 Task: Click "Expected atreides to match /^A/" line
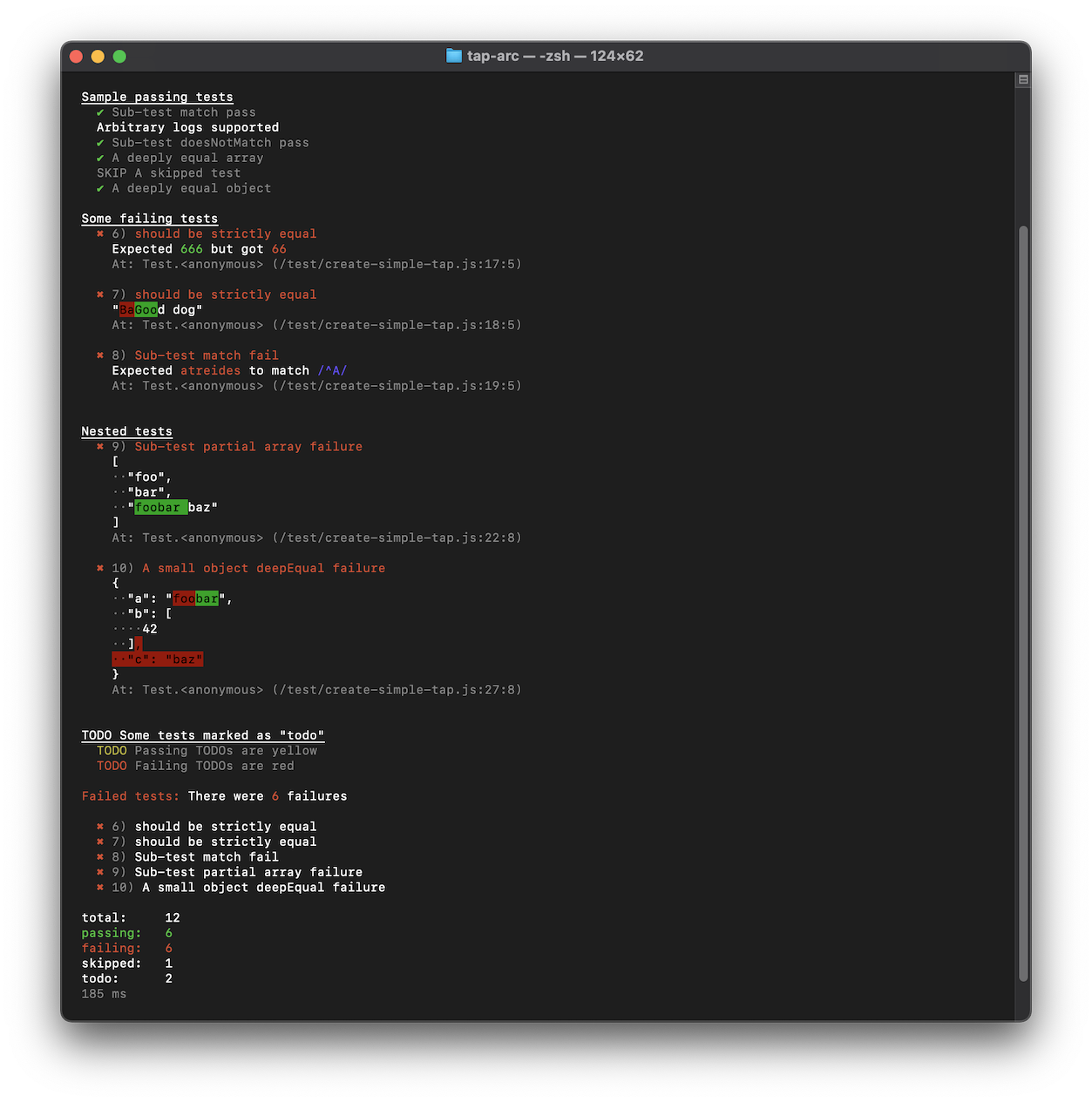[x=229, y=370]
